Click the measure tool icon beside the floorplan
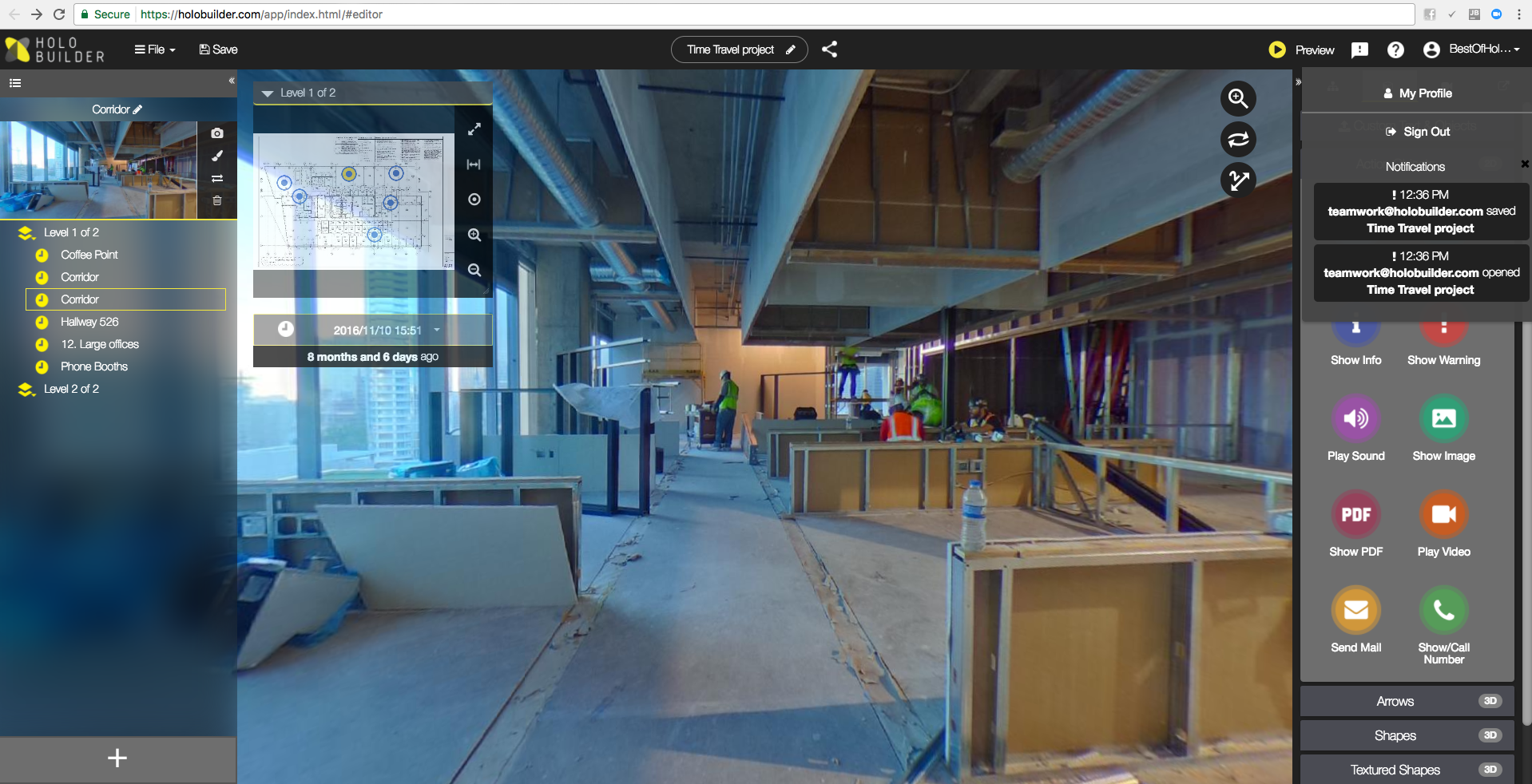Image resolution: width=1532 pixels, height=784 pixels. point(474,164)
